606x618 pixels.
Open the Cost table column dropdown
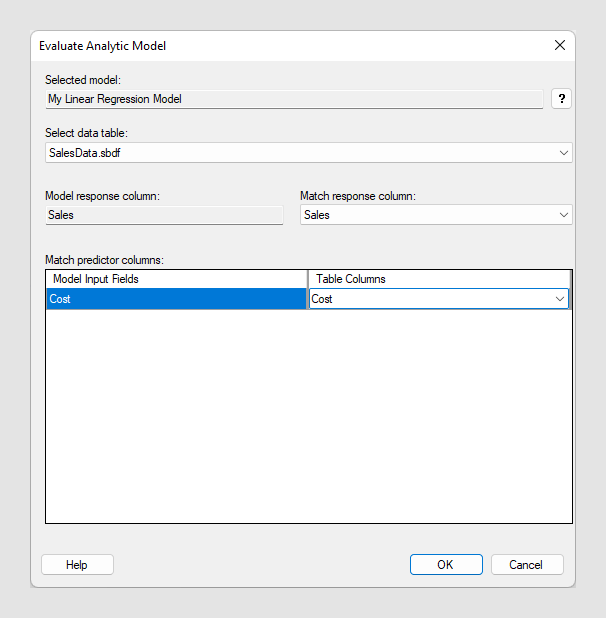pyautogui.click(x=439, y=299)
